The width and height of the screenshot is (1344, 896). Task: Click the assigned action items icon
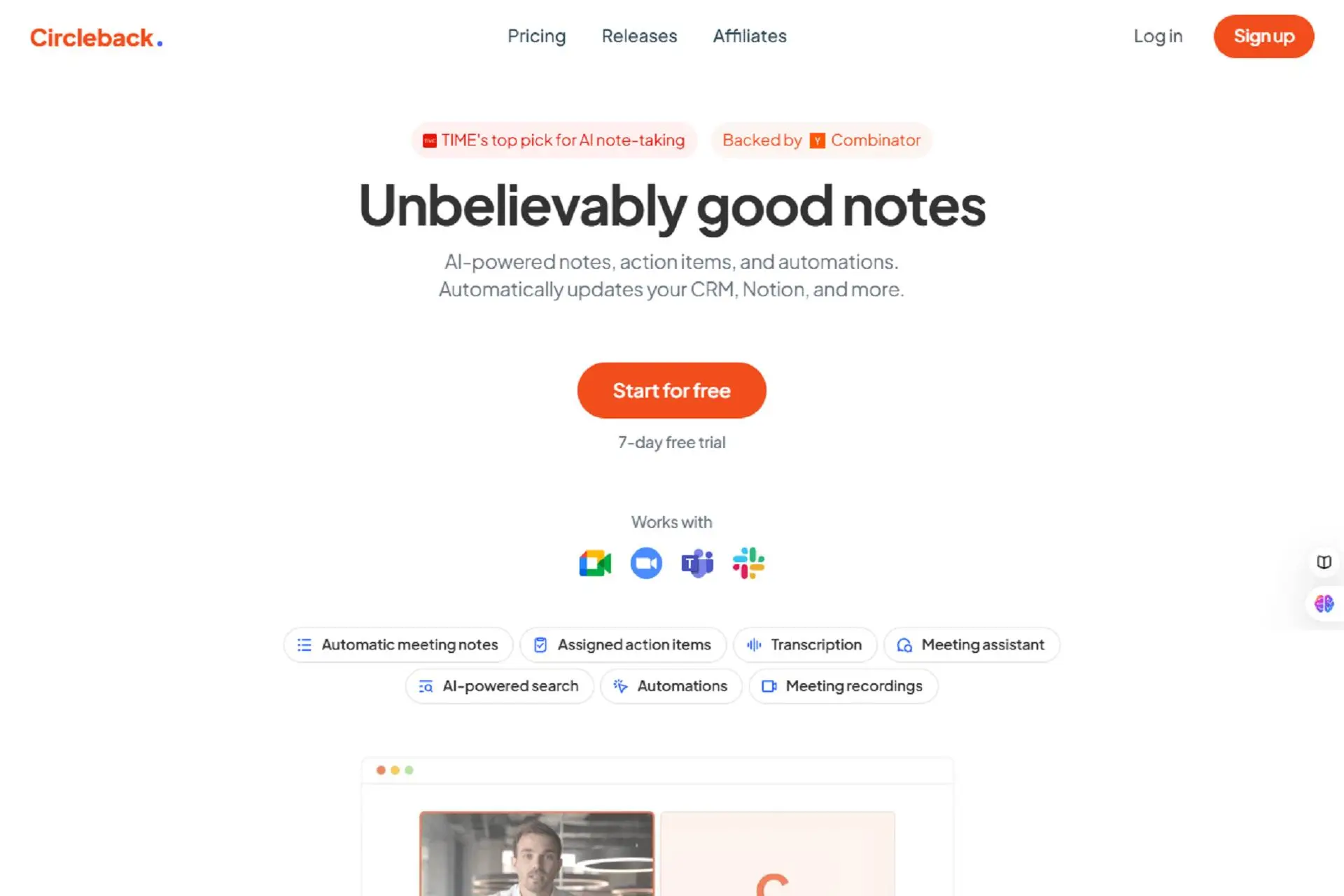click(x=541, y=644)
